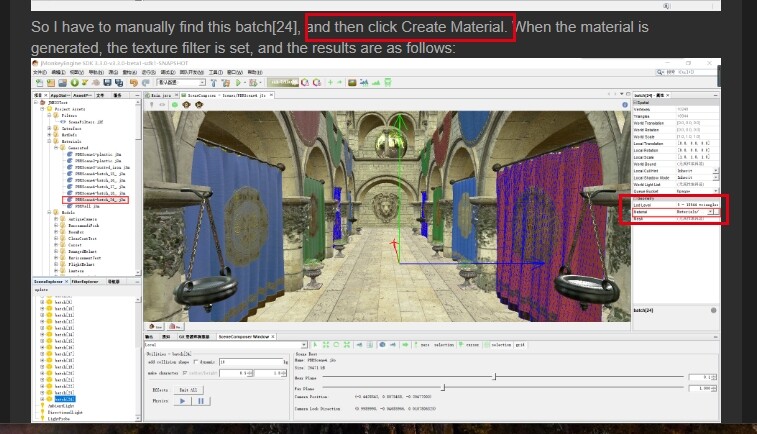Click the Far Plane slider handle

[x=443, y=387]
